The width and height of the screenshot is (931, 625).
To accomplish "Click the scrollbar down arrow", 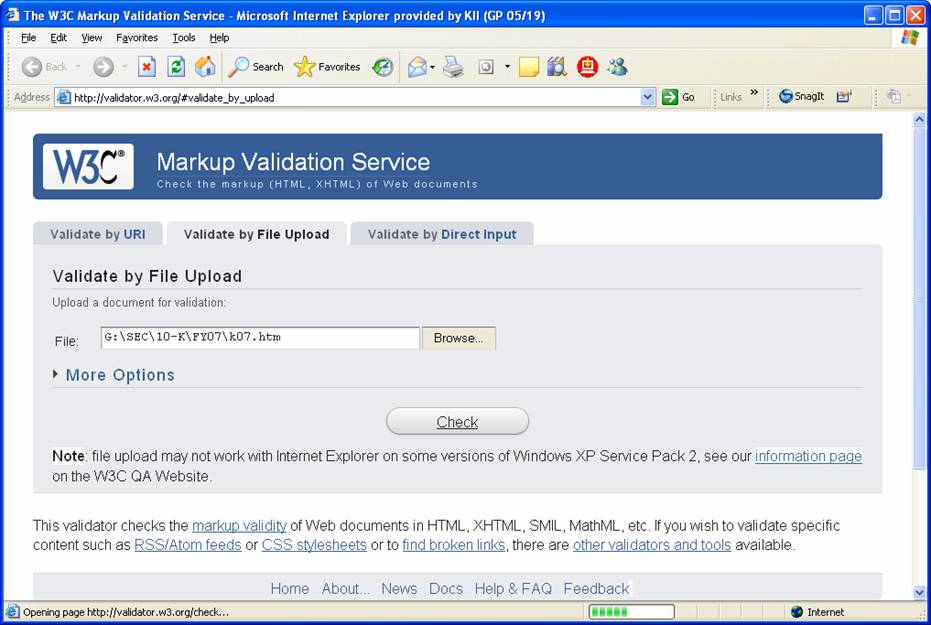I will coord(919,592).
